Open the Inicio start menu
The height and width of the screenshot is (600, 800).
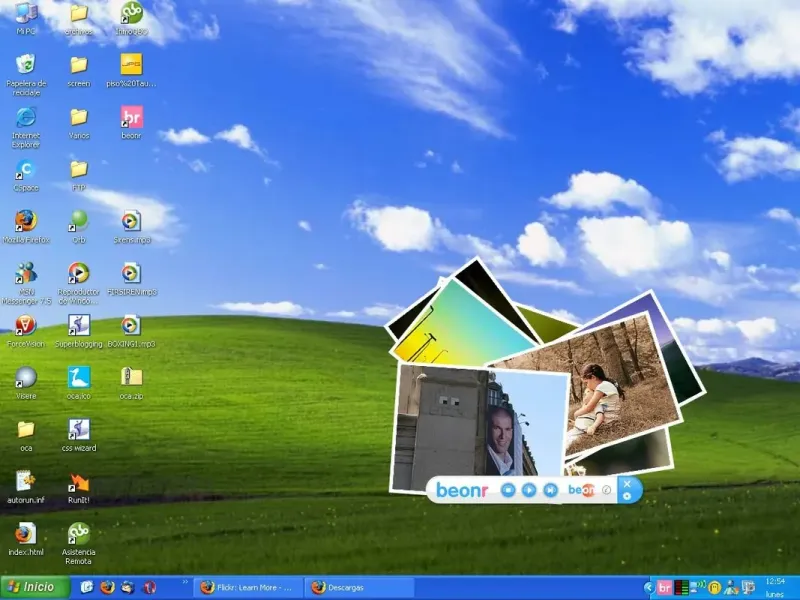(x=35, y=587)
